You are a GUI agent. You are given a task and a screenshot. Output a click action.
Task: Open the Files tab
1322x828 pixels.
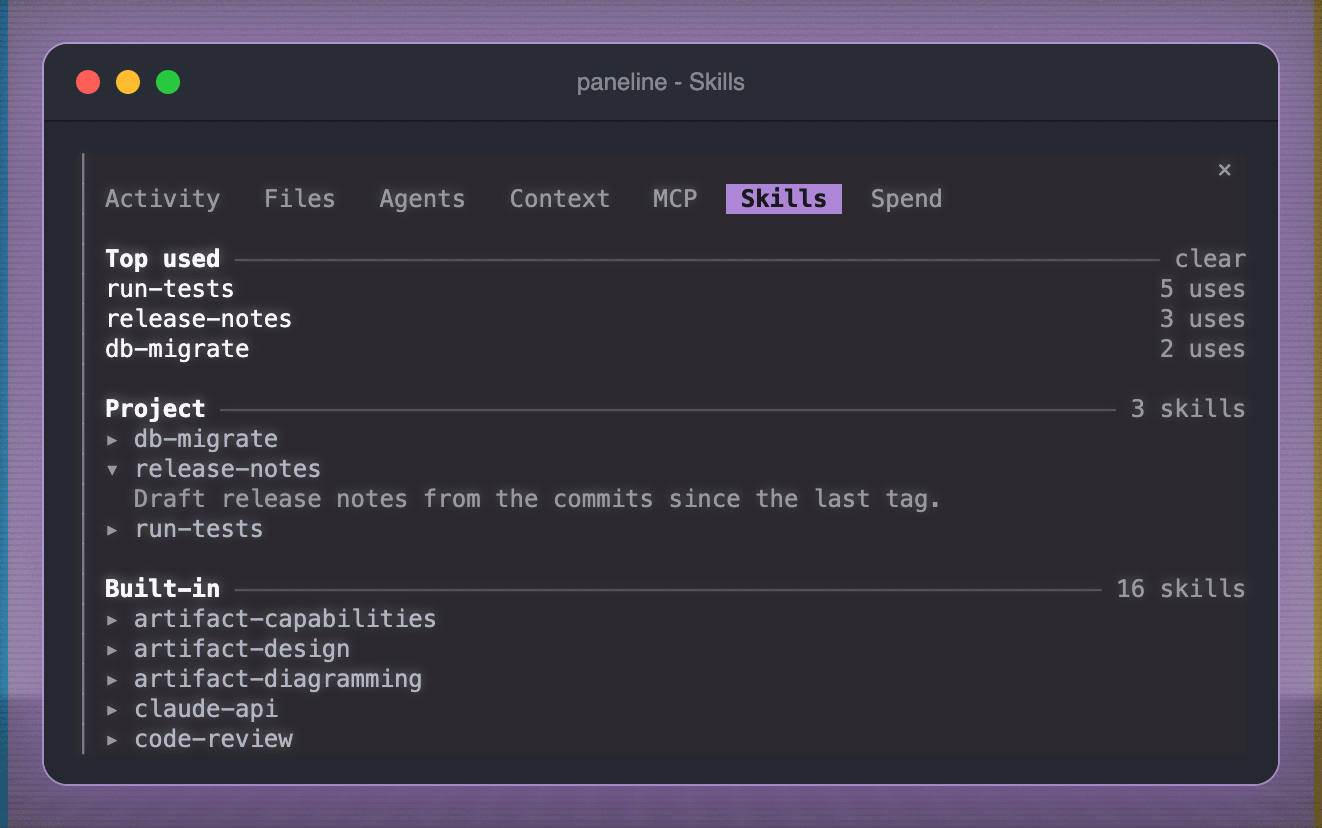pos(299,199)
